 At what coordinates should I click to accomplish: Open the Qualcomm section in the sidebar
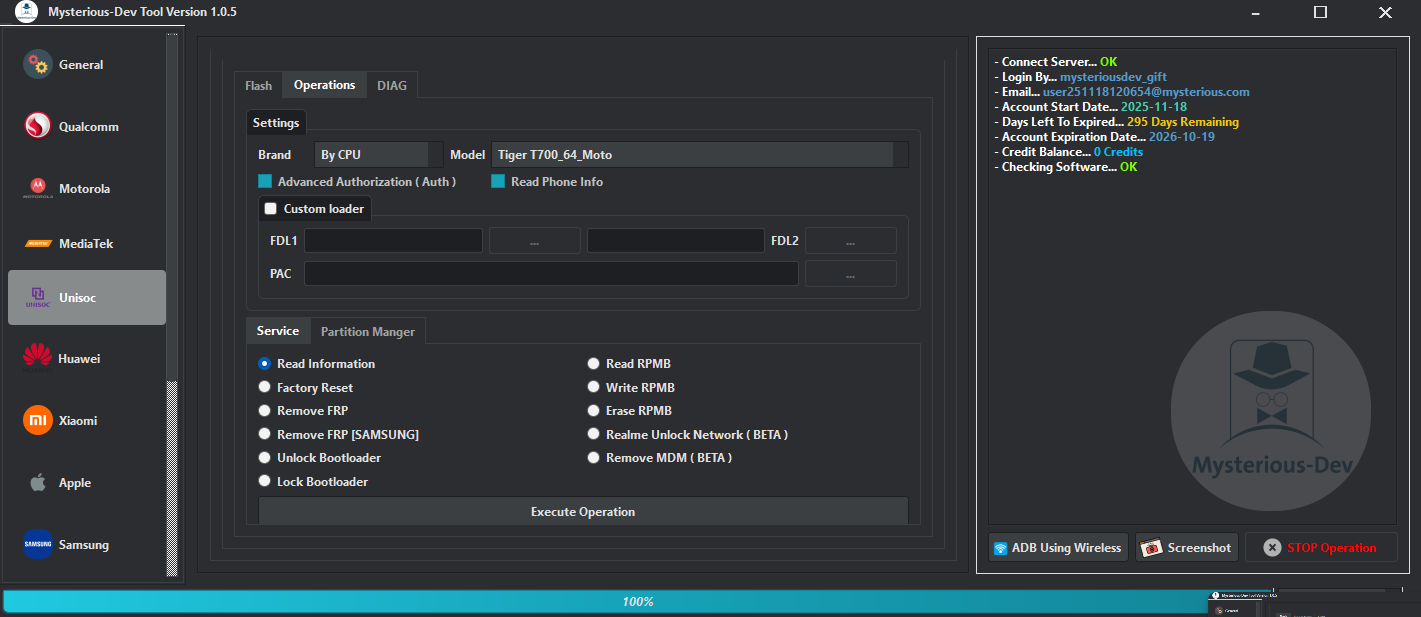tap(87, 126)
